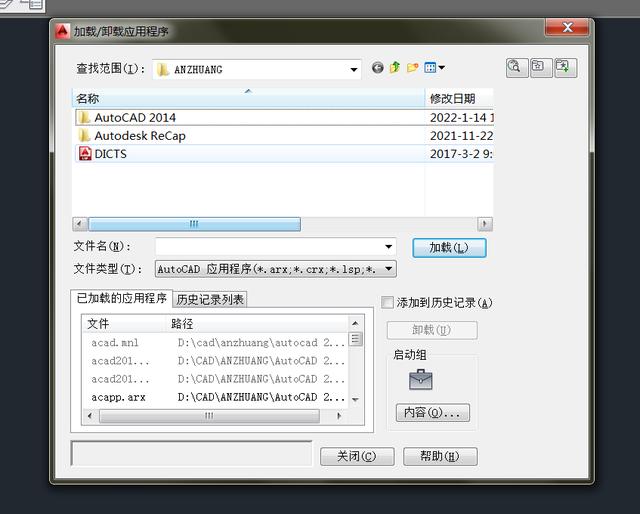Image resolution: width=640 pixels, height=514 pixels.
Task: Go up one folder level icon
Action: 395,67
